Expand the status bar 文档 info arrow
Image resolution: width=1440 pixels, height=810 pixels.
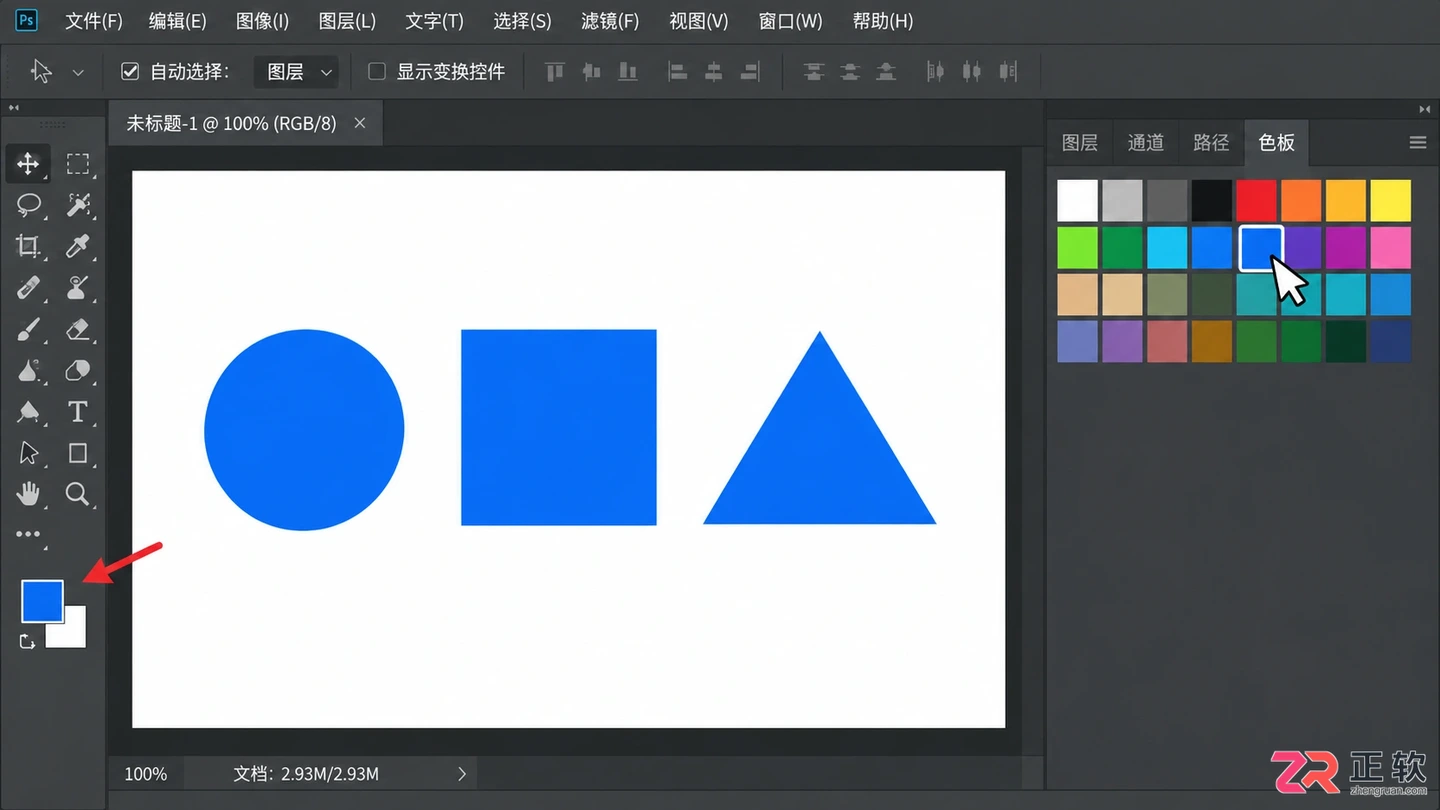[462, 773]
